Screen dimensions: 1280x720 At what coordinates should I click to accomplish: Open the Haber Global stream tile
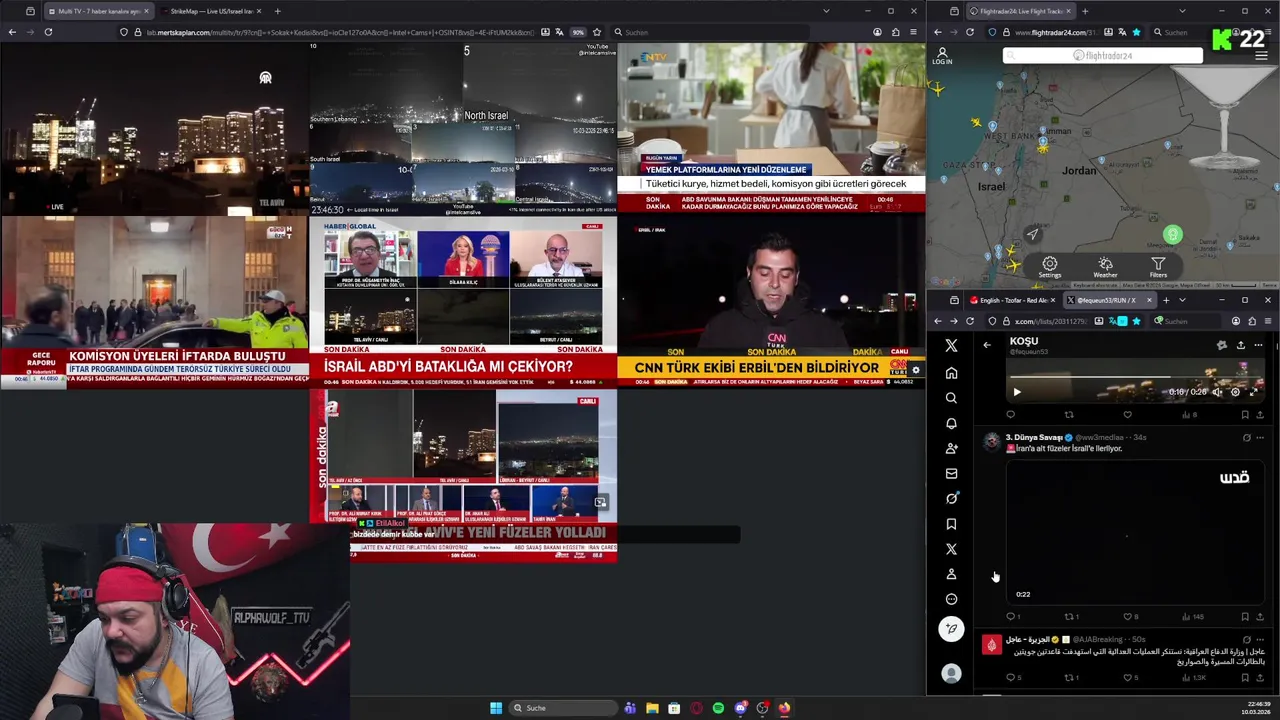pyautogui.click(x=463, y=302)
